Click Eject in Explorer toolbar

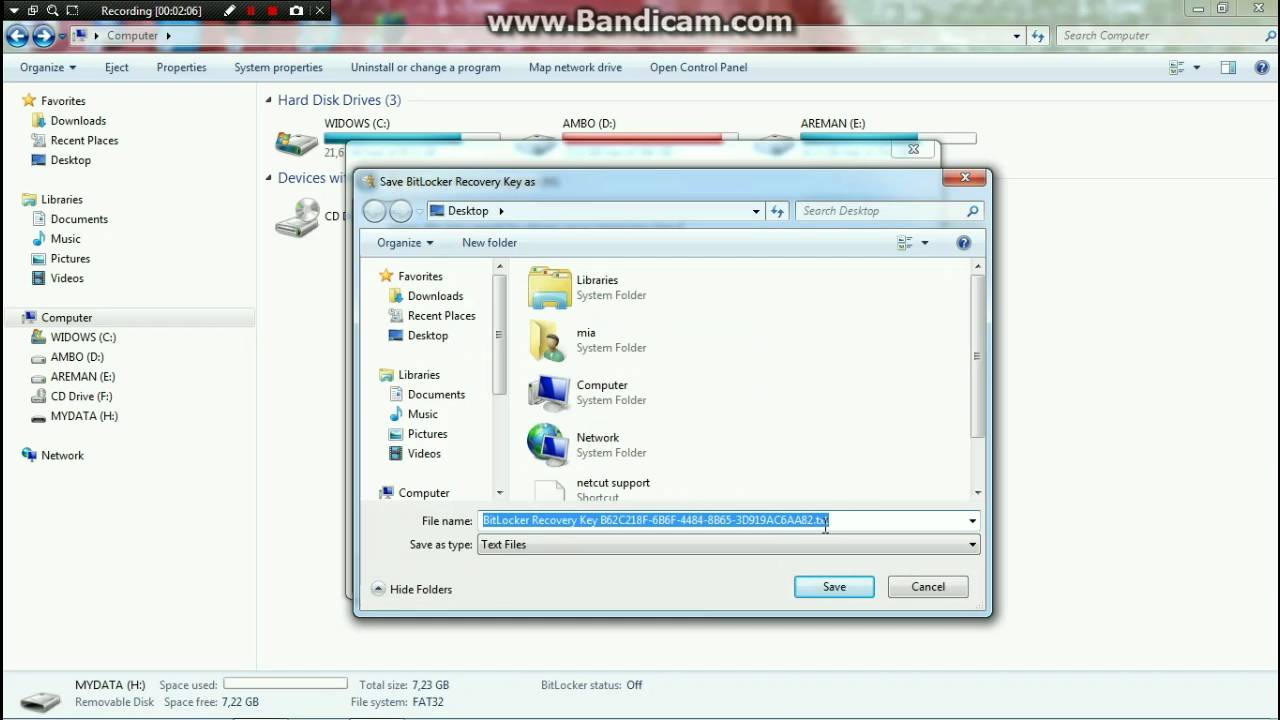117,67
